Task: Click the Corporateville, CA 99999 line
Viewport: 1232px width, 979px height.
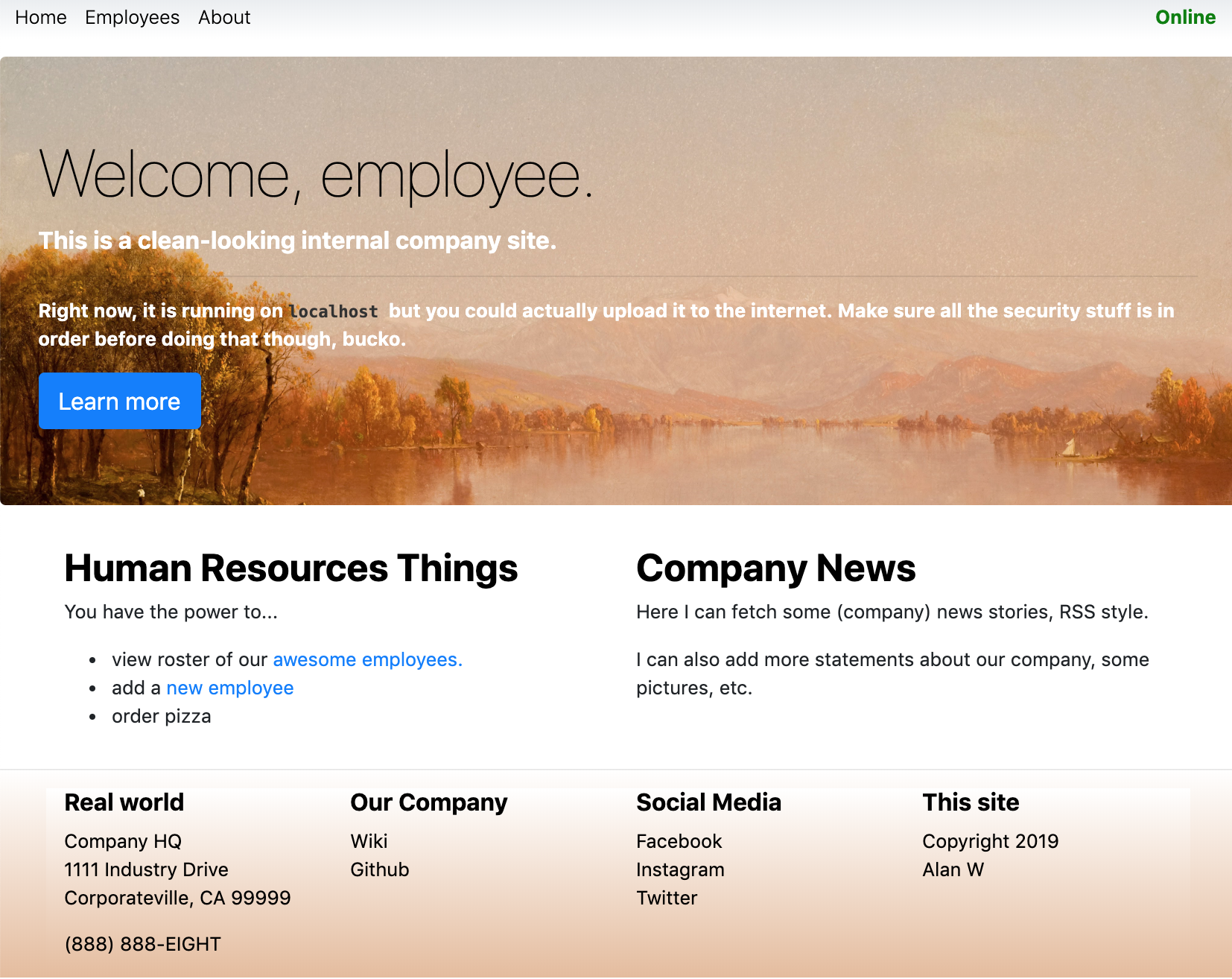Action: [x=178, y=898]
